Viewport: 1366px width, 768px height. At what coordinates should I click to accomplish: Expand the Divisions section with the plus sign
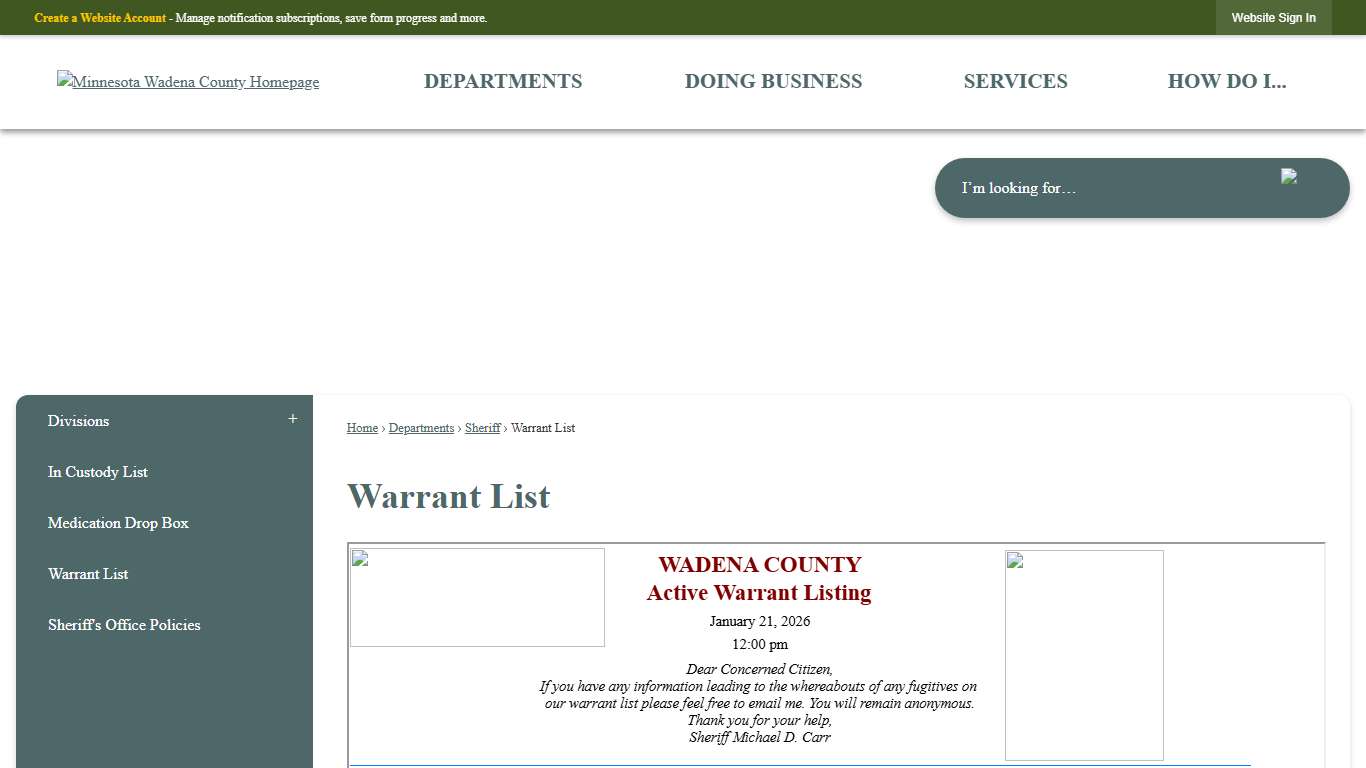coord(292,419)
